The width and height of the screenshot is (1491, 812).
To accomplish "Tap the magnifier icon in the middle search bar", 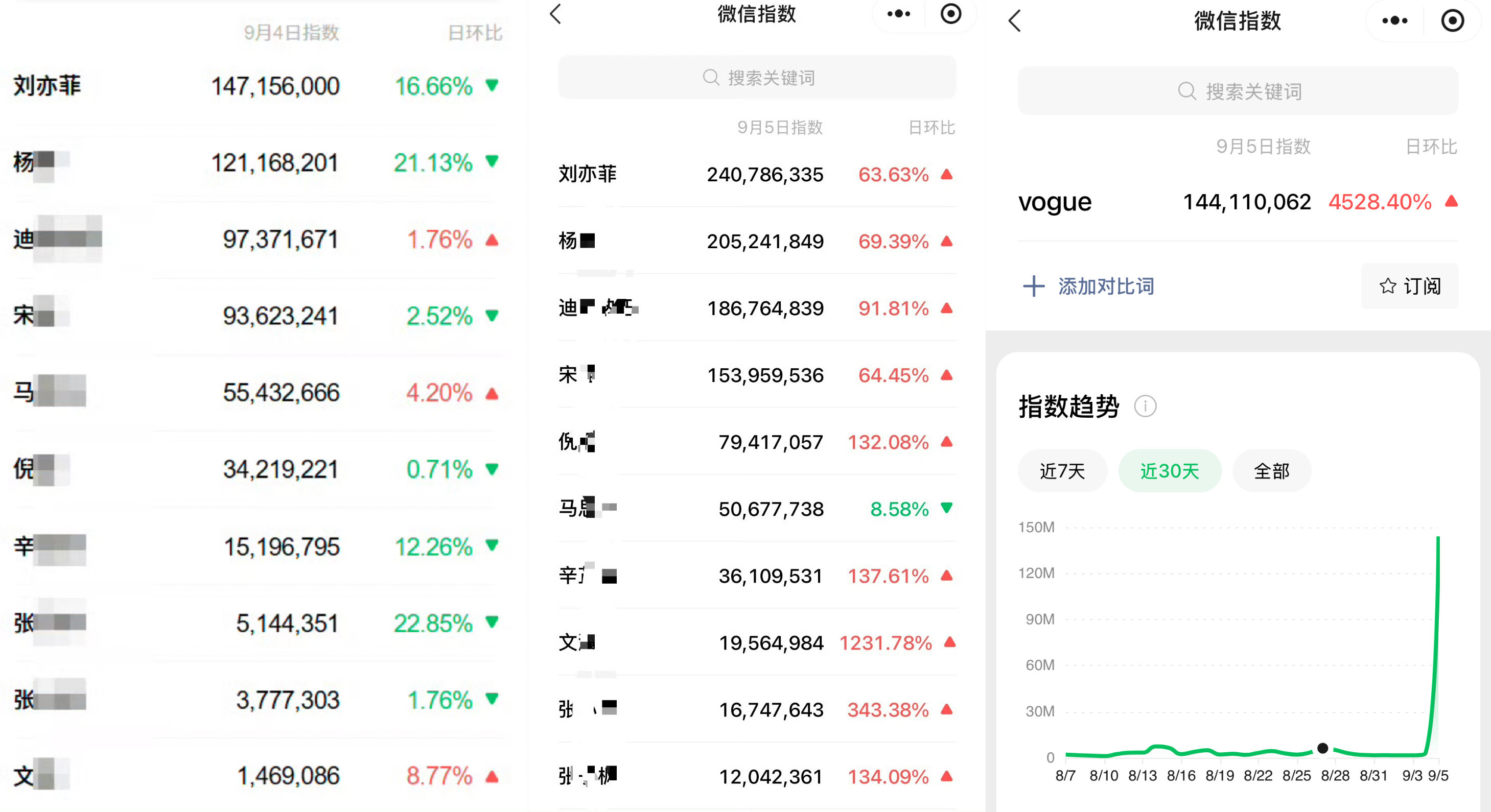I will pyautogui.click(x=711, y=78).
